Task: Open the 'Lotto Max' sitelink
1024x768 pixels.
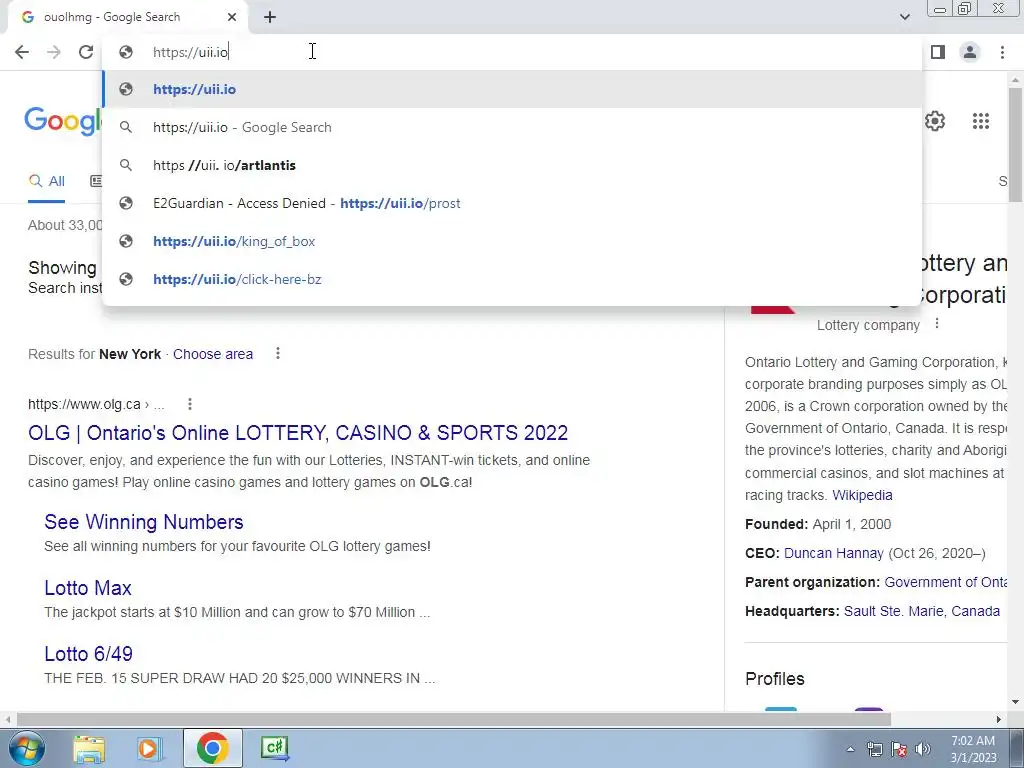Action: 88,588
